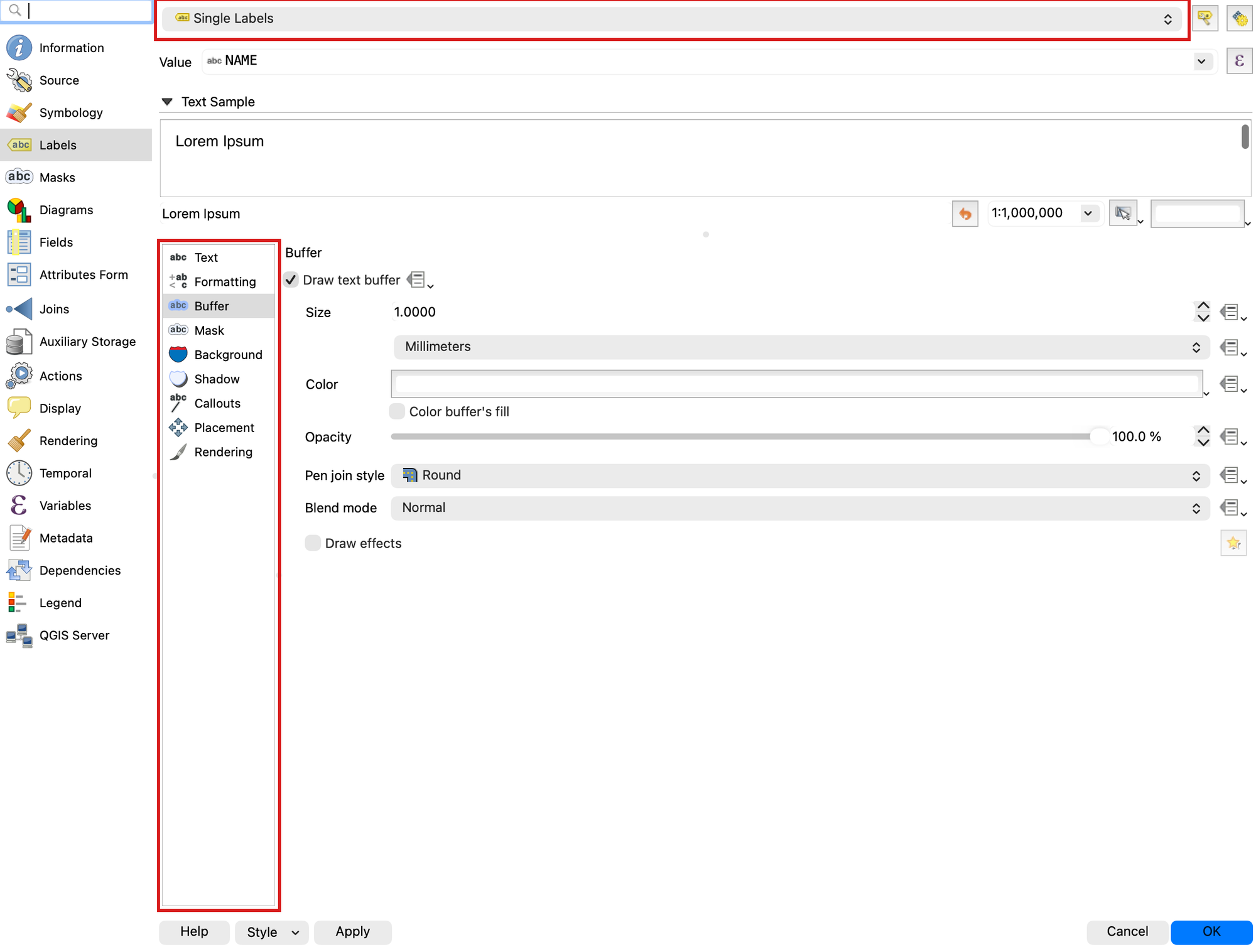Click the automated placement settings icon

[1239, 18]
